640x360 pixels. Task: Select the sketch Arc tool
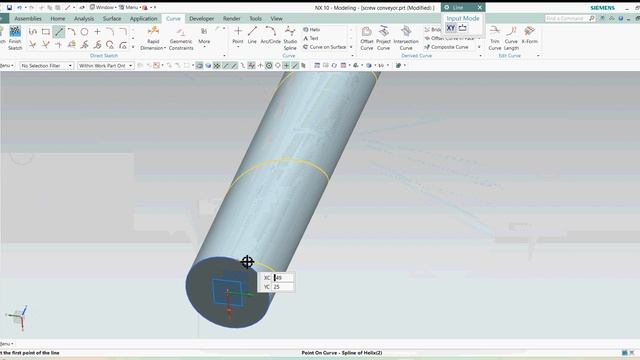tap(72, 31)
